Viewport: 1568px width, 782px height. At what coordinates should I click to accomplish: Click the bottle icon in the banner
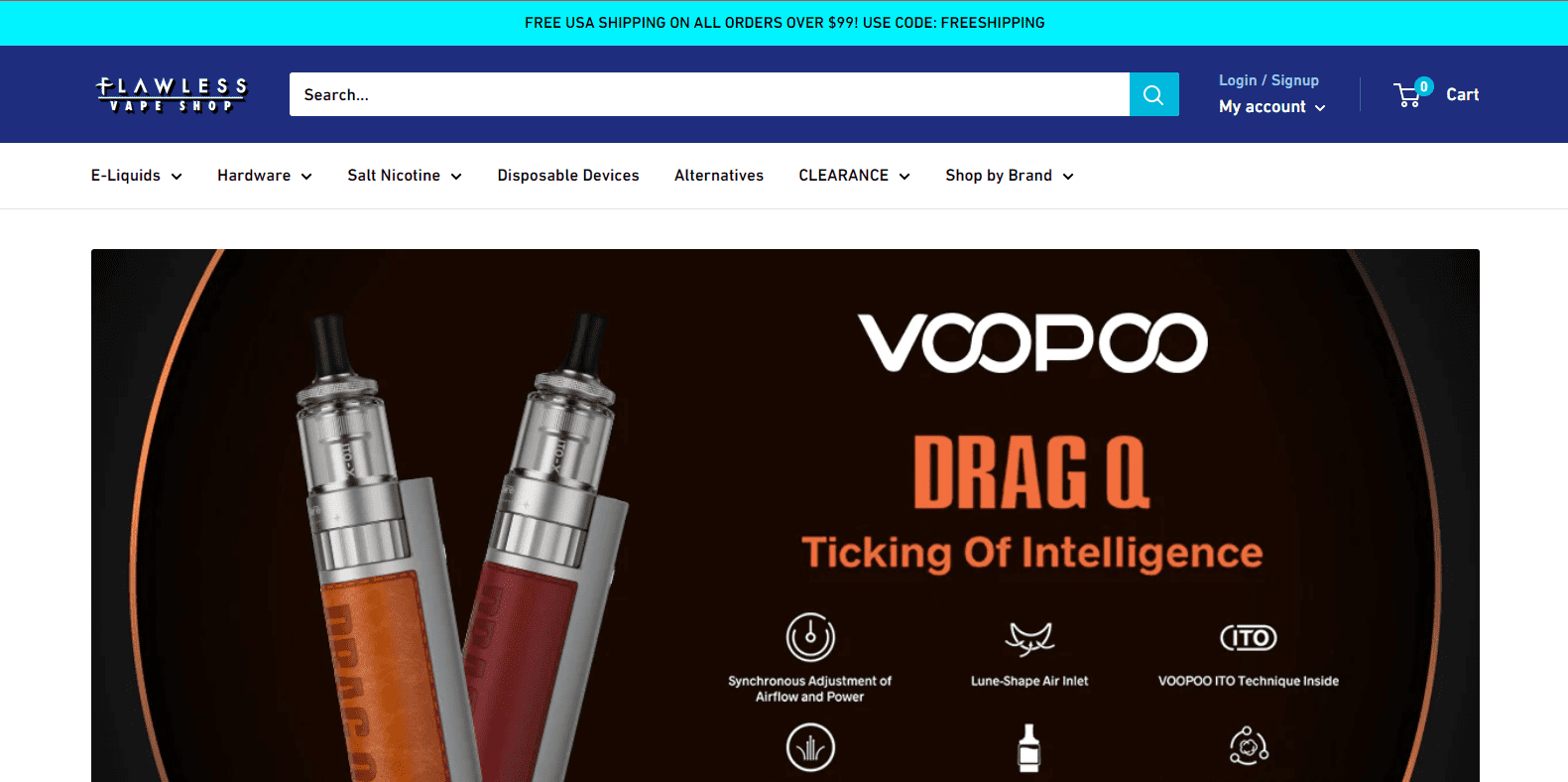(x=1028, y=747)
